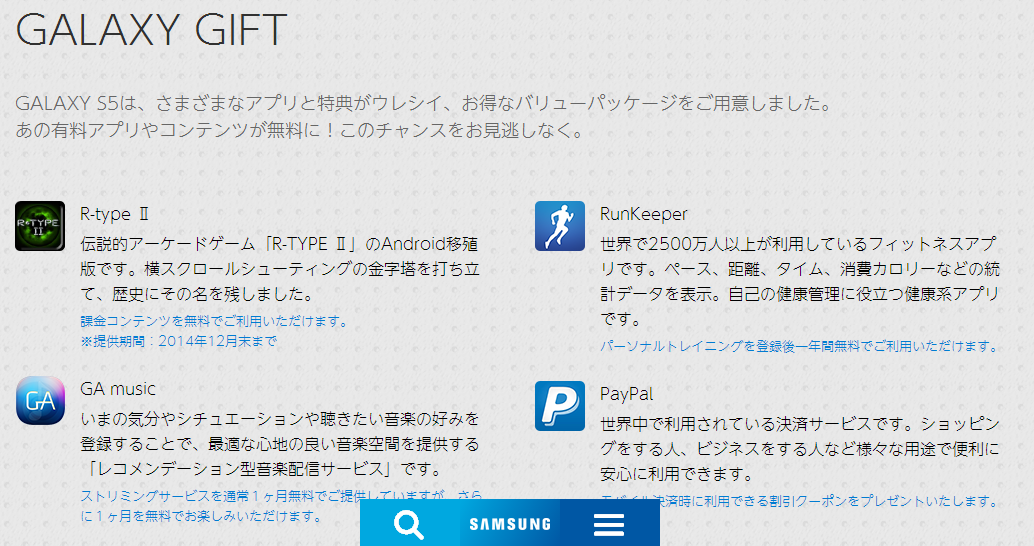
Task: Click the PayPal app icon
Action: [x=560, y=406]
